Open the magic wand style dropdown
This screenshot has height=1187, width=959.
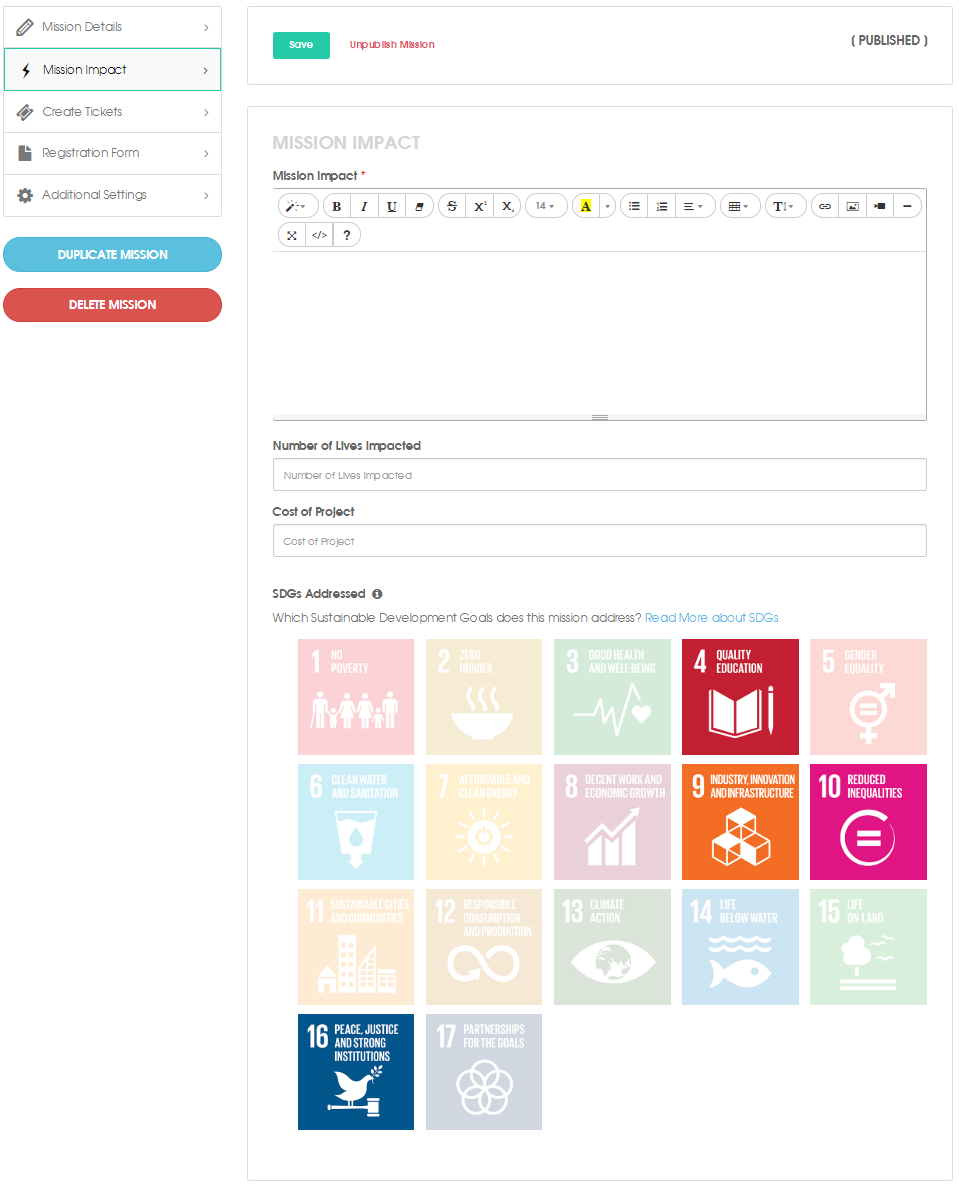(x=297, y=206)
